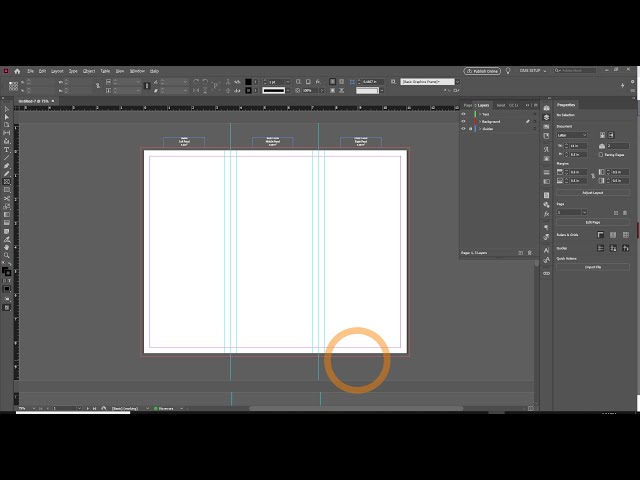640x480 pixels.
Task: Open the File menu
Action: click(x=31, y=71)
